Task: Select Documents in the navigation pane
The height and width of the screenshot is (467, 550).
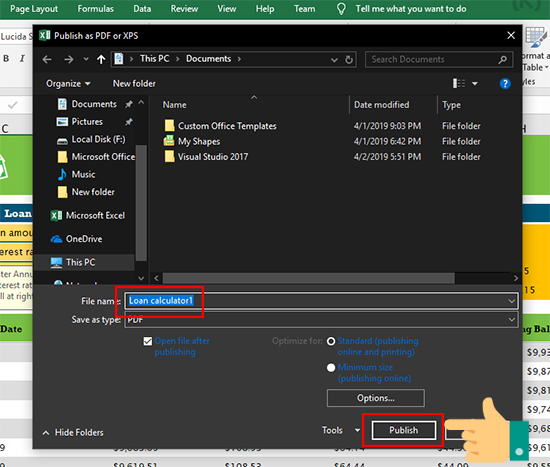Action: click(x=94, y=104)
